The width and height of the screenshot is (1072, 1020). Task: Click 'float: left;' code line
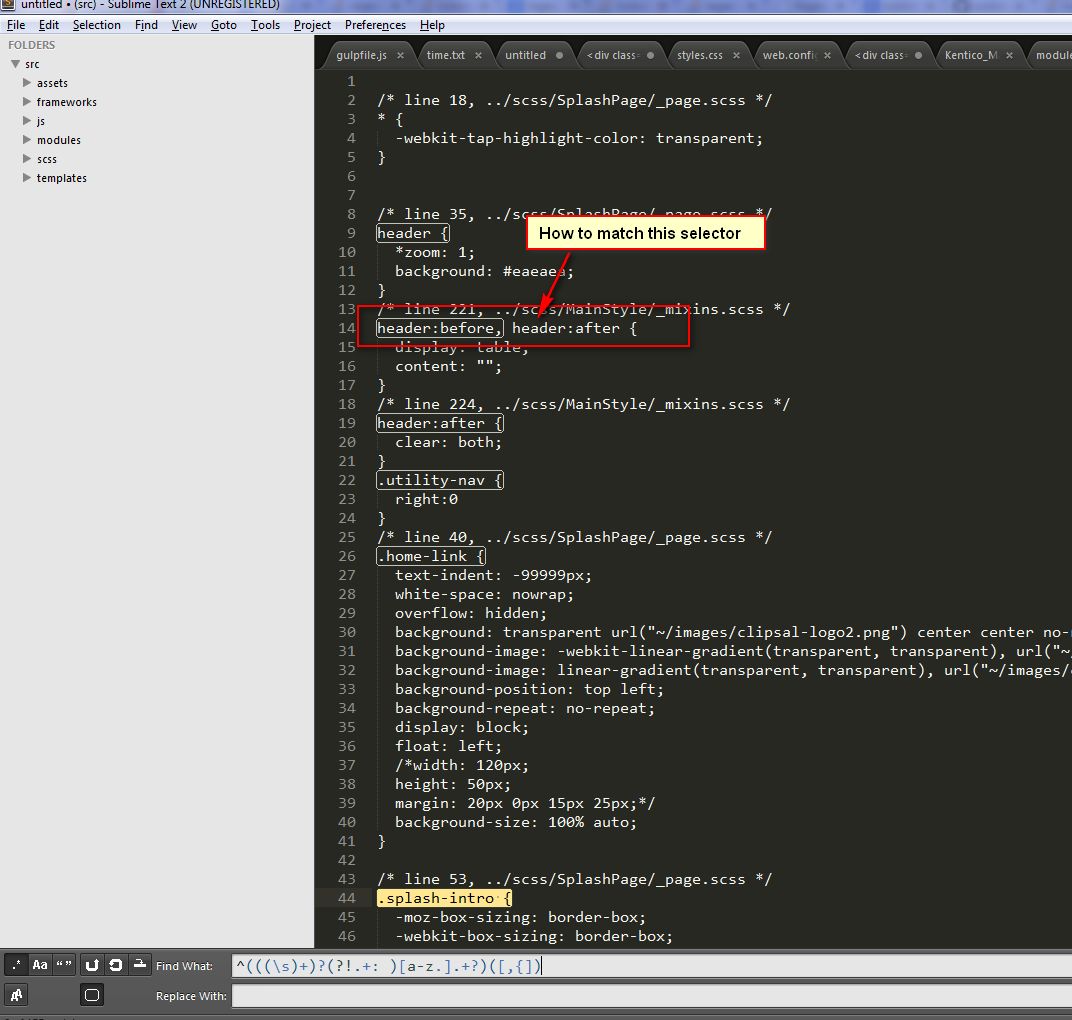(x=448, y=746)
